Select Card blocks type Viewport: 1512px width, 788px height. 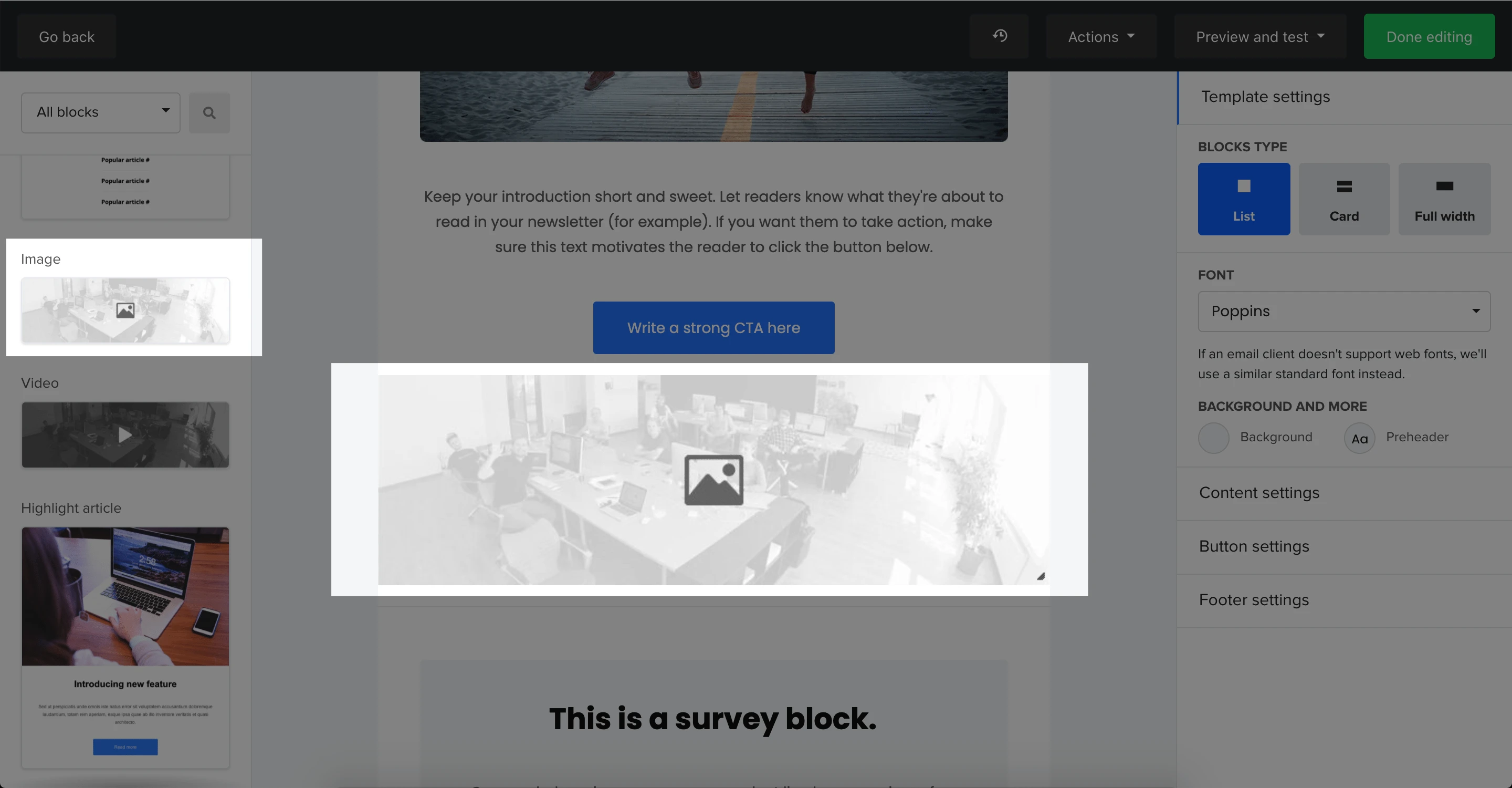(x=1343, y=199)
